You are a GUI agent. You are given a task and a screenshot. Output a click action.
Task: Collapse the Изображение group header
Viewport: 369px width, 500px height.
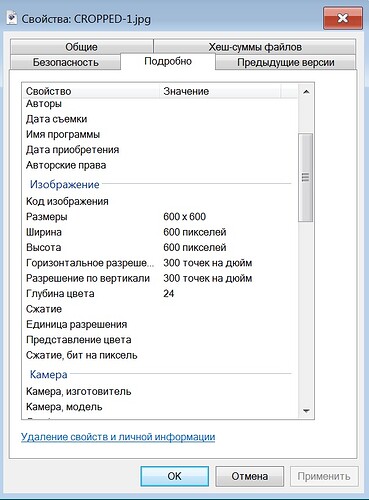(65, 184)
